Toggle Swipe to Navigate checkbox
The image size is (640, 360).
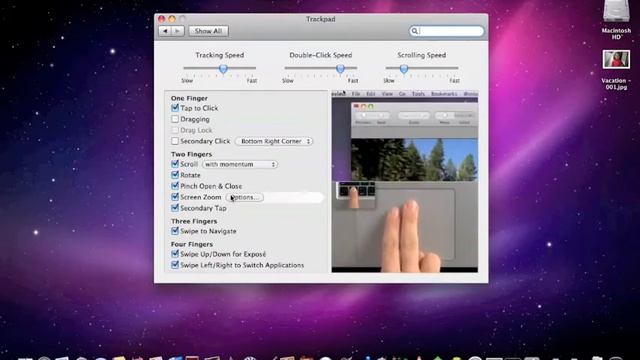click(x=175, y=231)
